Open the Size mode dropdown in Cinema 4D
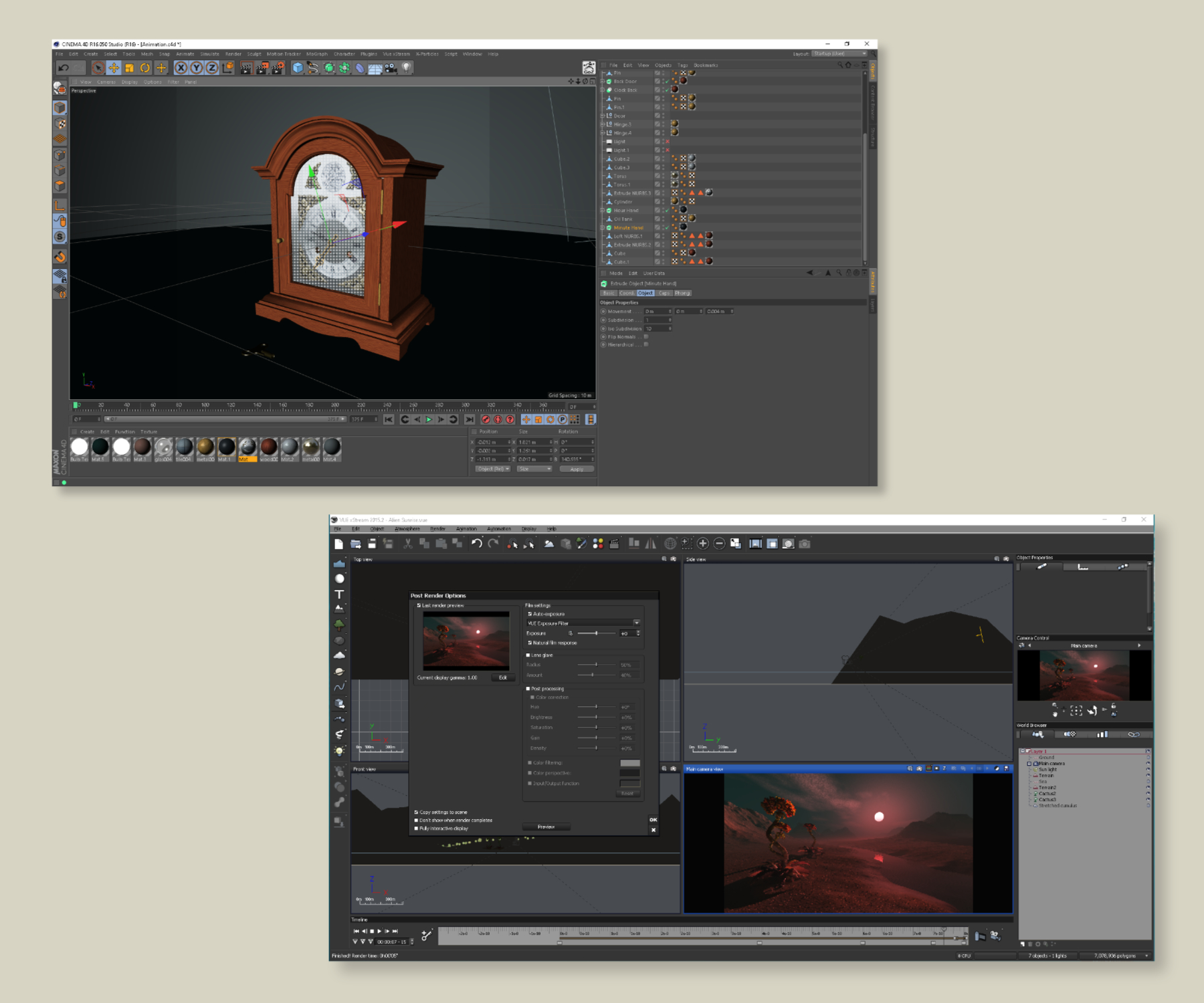Viewport: 1204px width, 1003px height. 534,469
